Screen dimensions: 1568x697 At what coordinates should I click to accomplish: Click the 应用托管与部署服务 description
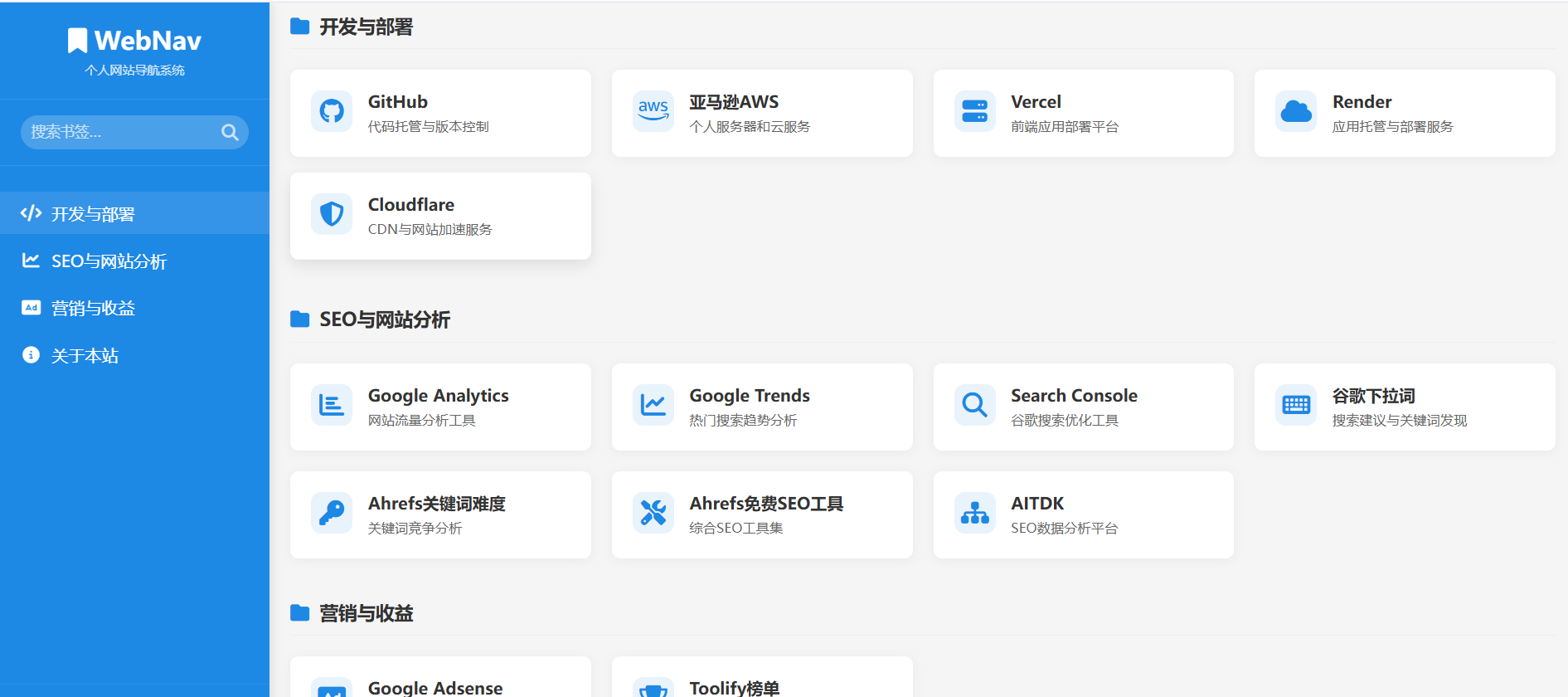coord(1393,127)
